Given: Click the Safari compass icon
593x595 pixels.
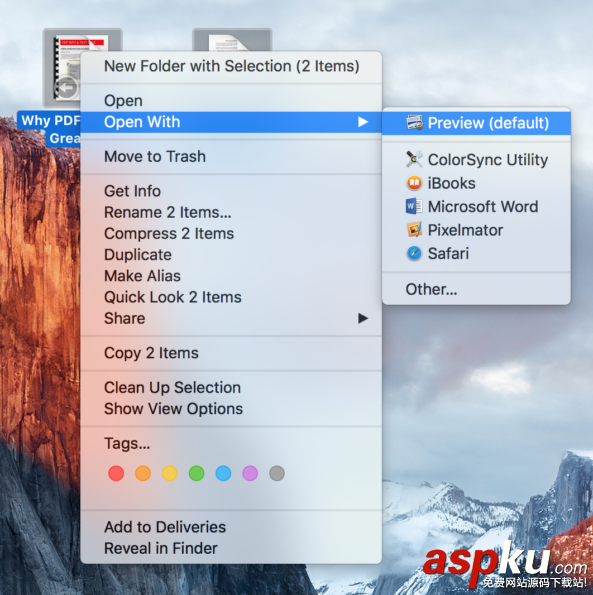Looking at the screenshot, I should (x=414, y=253).
